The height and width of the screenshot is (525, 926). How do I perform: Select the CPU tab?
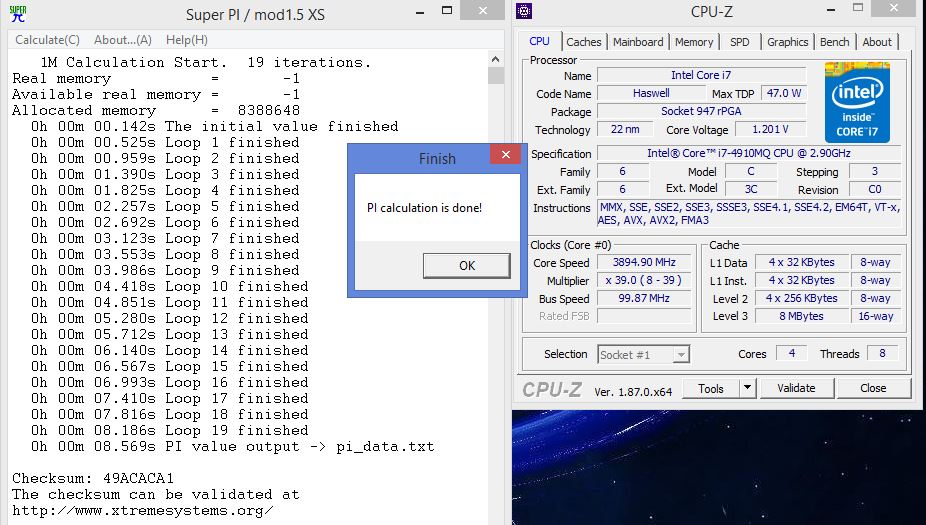[539, 41]
